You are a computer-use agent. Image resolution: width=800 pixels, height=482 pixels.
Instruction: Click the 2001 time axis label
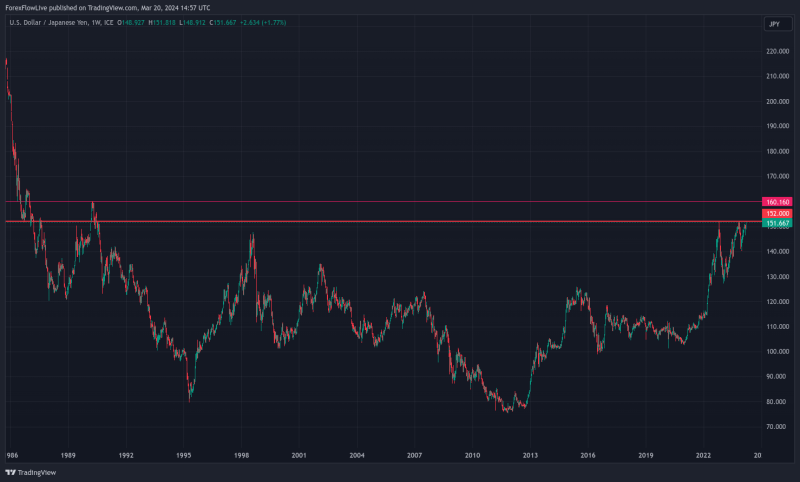299,455
